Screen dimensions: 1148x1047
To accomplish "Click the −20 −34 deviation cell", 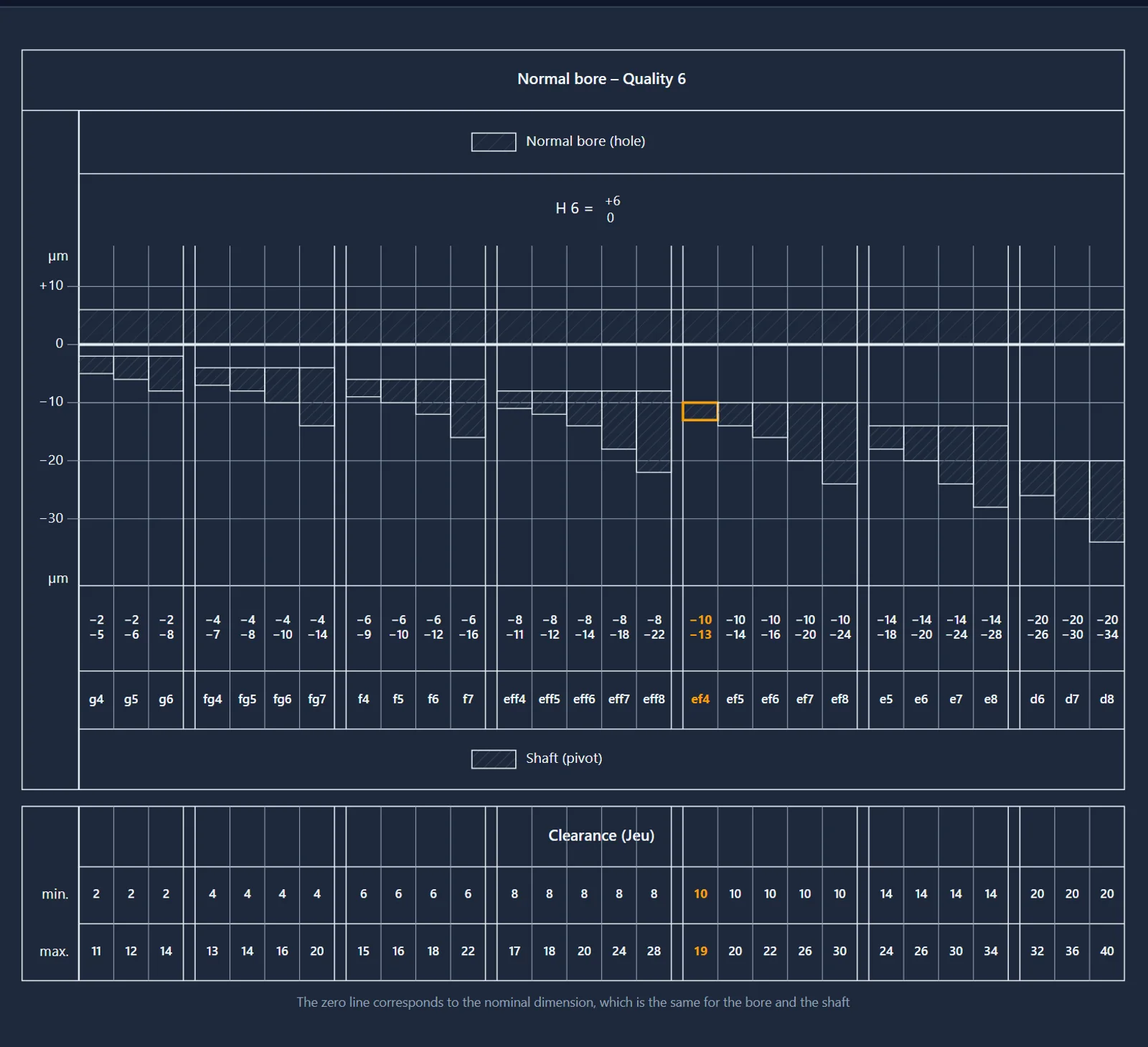I will click(1107, 628).
